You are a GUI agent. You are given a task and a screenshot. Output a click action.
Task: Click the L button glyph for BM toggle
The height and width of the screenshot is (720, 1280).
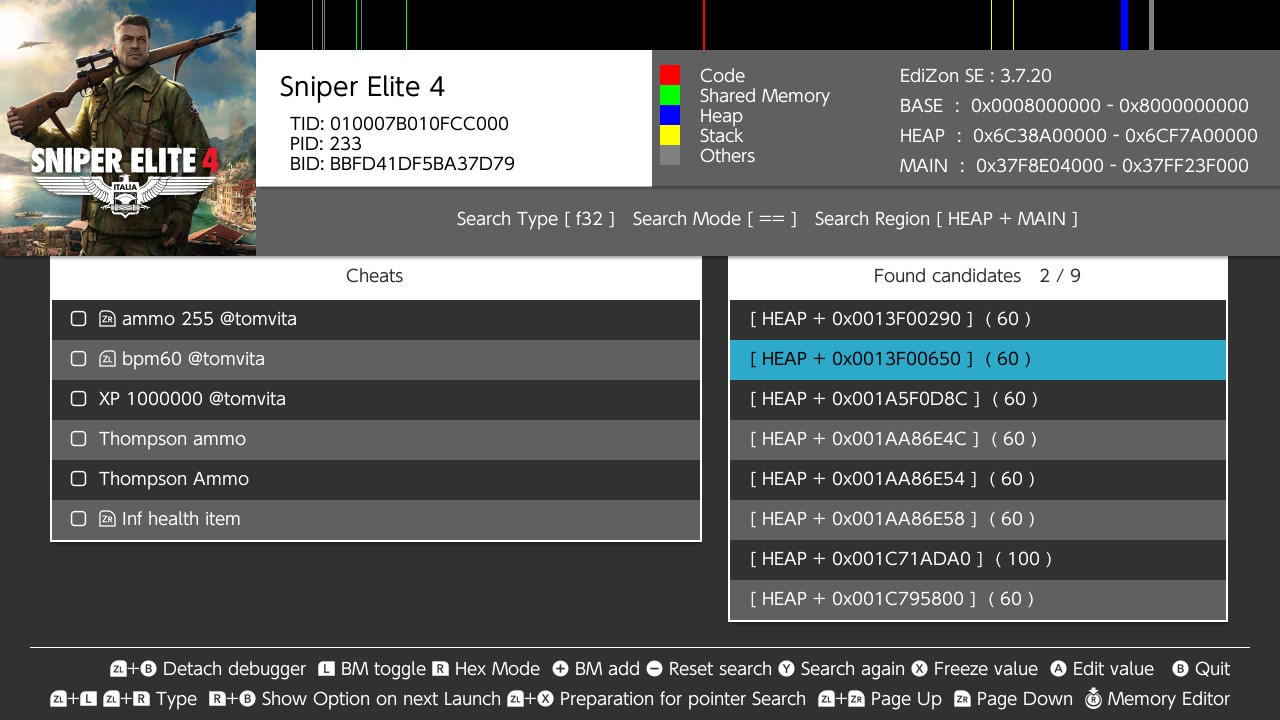(326, 669)
